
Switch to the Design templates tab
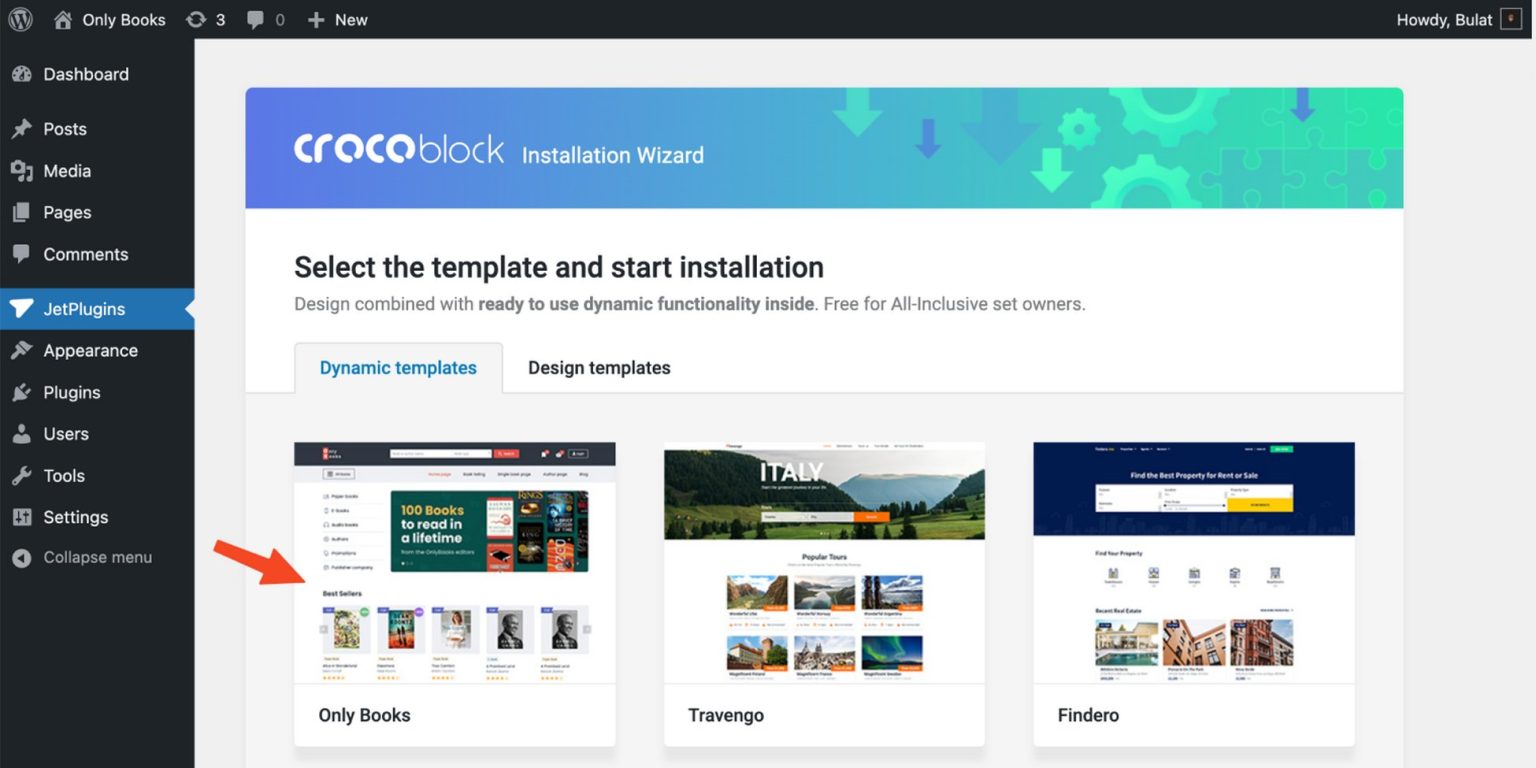(599, 368)
